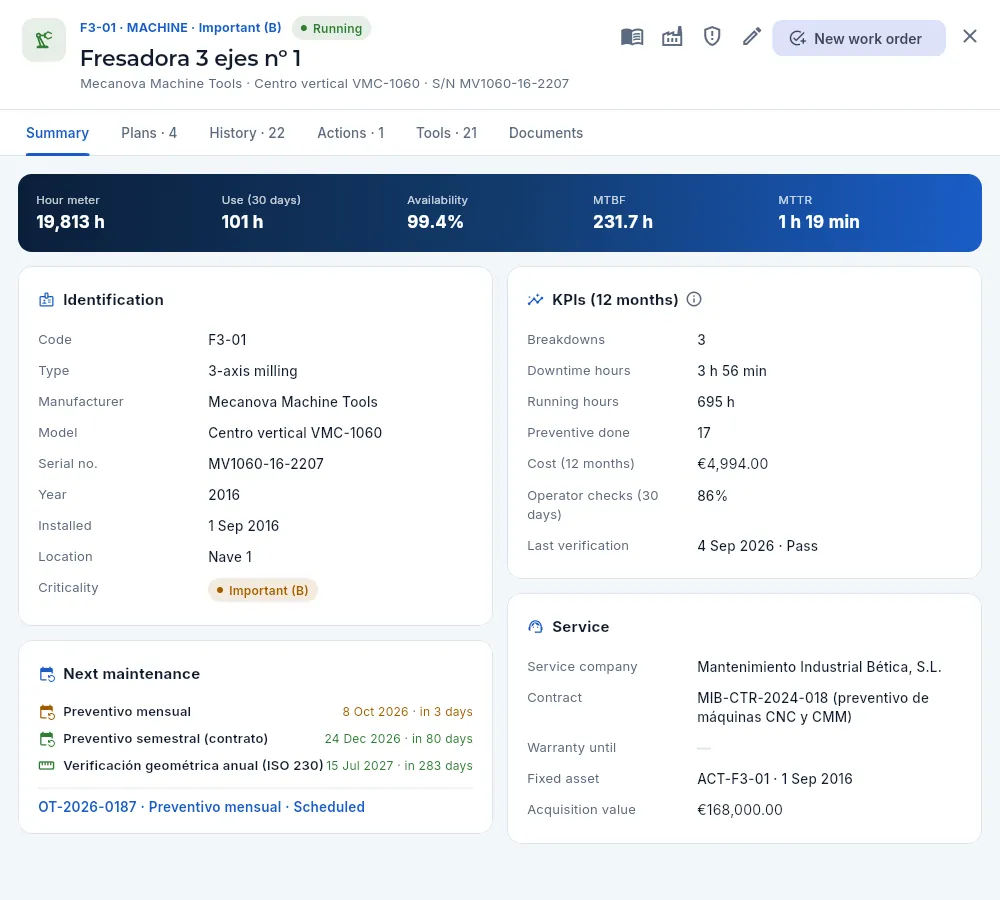This screenshot has height=900, width=1000.
Task: Click "4 Sep 2026 · Pass" last verification
Action: pos(757,546)
